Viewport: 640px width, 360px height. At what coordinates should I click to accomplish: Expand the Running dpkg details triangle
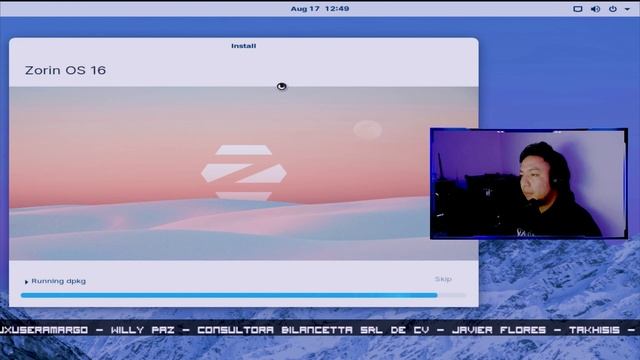coord(27,282)
